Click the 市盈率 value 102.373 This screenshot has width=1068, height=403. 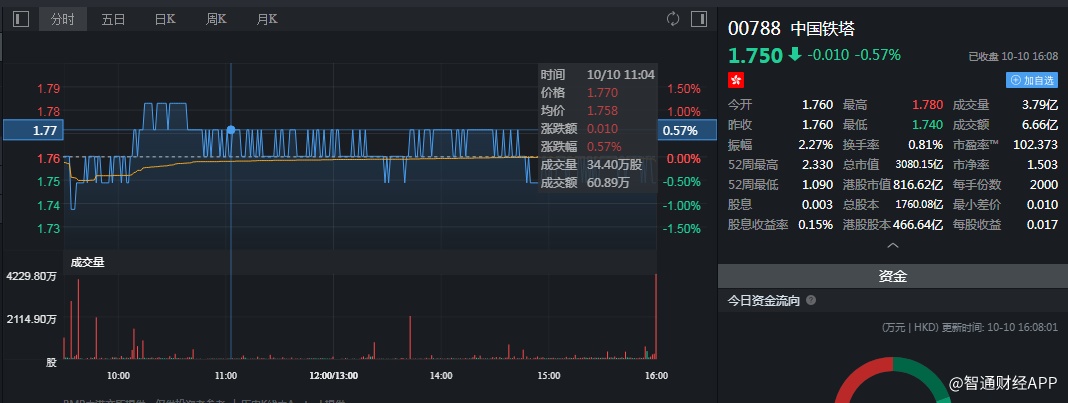pyautogui.click(x=1035, y=144)
